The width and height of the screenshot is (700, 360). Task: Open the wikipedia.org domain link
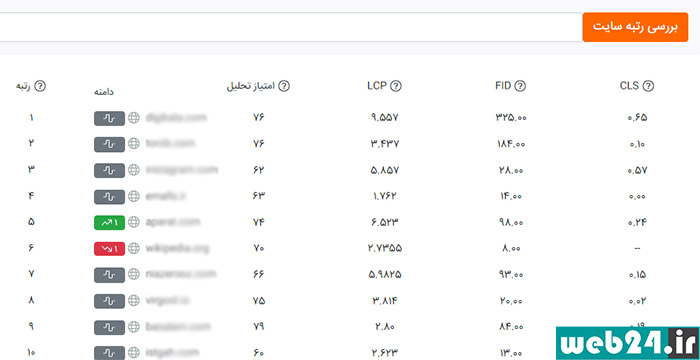(x=177, y=248)
